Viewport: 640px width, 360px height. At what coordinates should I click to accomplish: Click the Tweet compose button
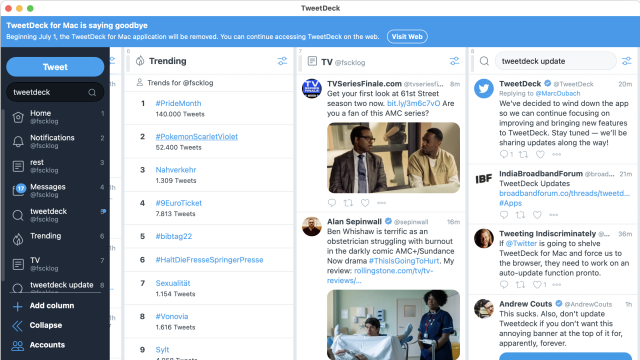55,67
